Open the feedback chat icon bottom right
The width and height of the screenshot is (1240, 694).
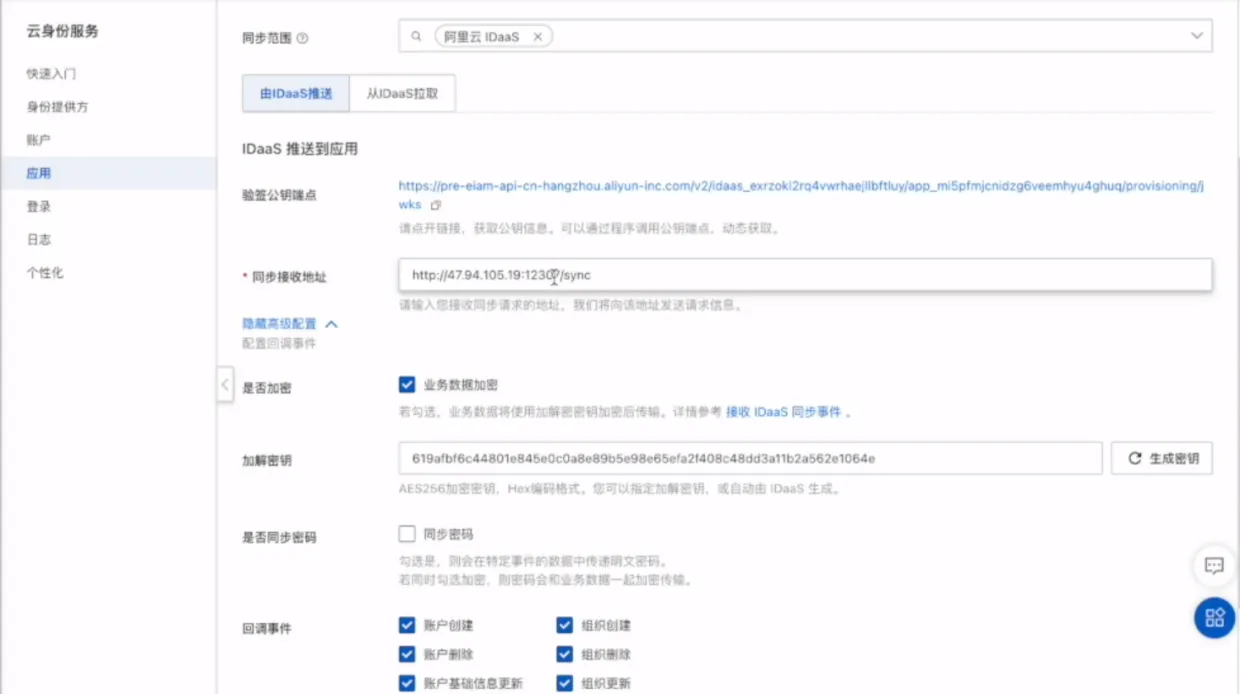click(x=1214, y=566)
